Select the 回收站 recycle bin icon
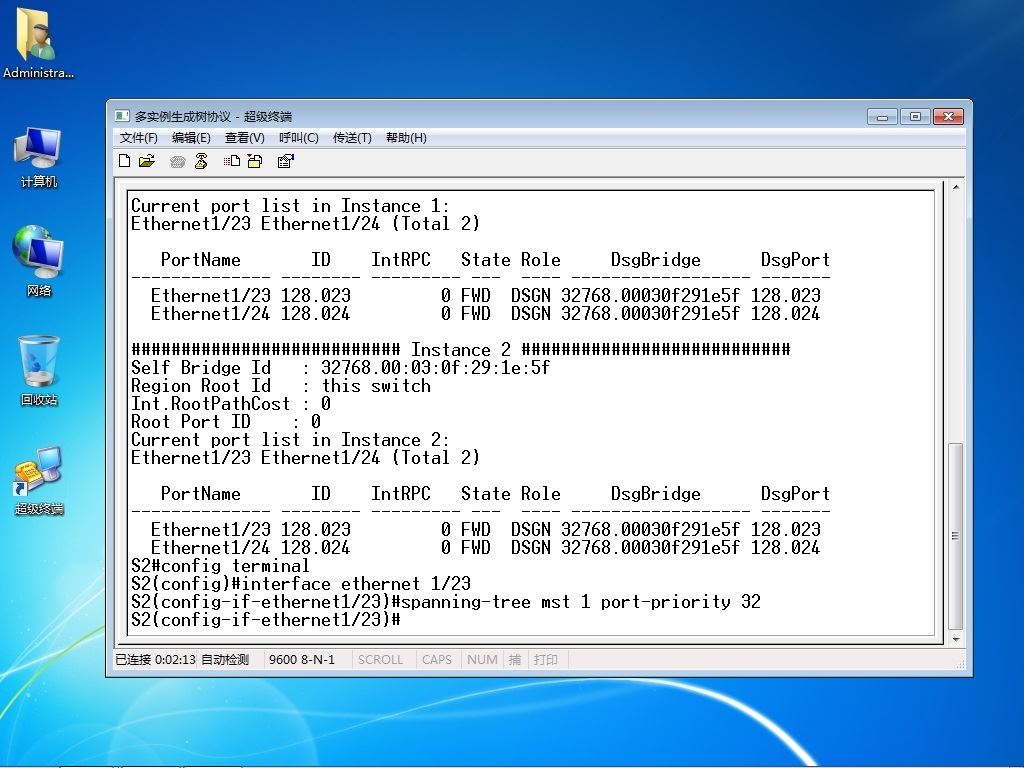This screenshot has height=768, width=1024. (38, 370)
